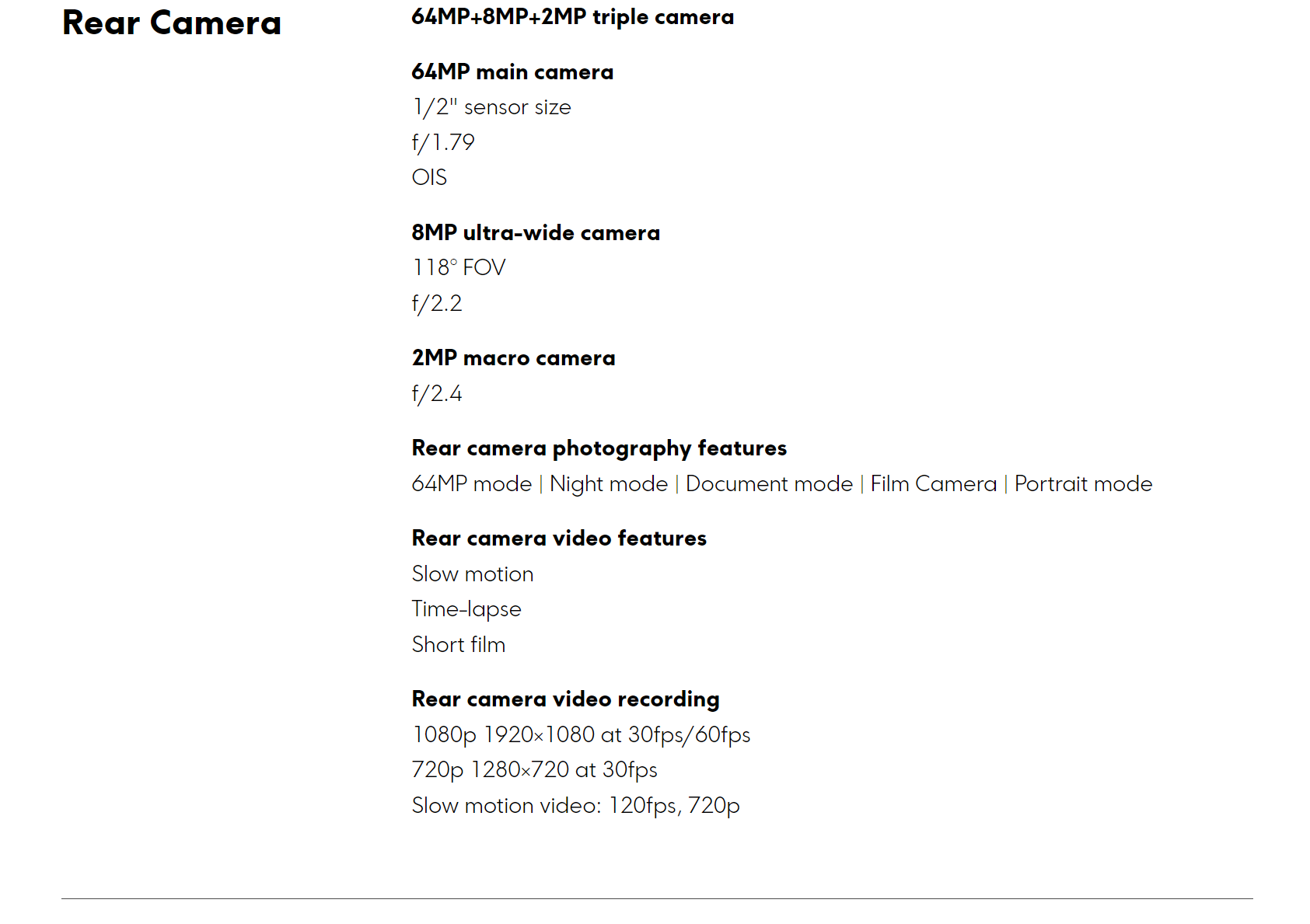Click the Time-lapse video feature text
1310x924 pixels.
(x=466, y=609)
